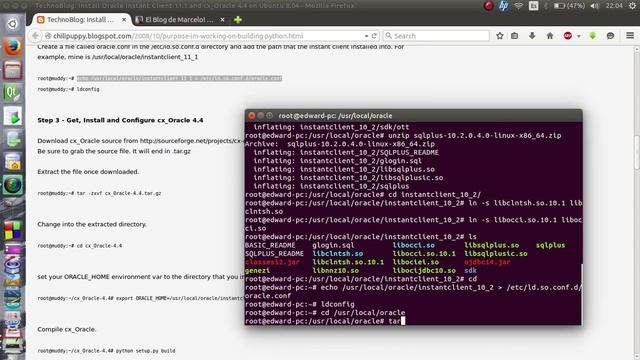Click 'cd cx_Oracle-4.4' code line
Viewport: 640px width, 360px height.
[99, 246]
